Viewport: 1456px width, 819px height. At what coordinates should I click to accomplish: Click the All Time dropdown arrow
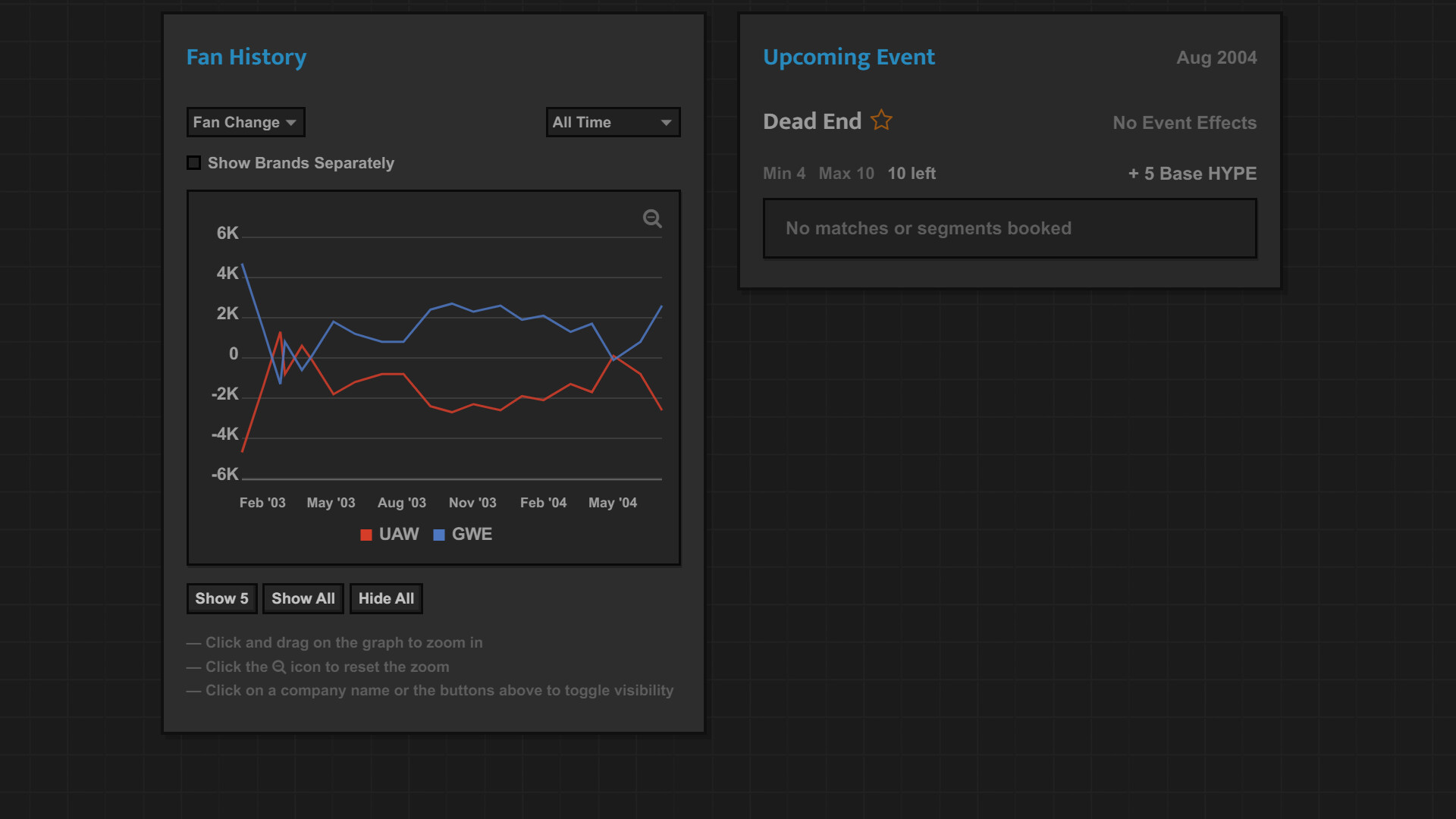pos(666,123)
